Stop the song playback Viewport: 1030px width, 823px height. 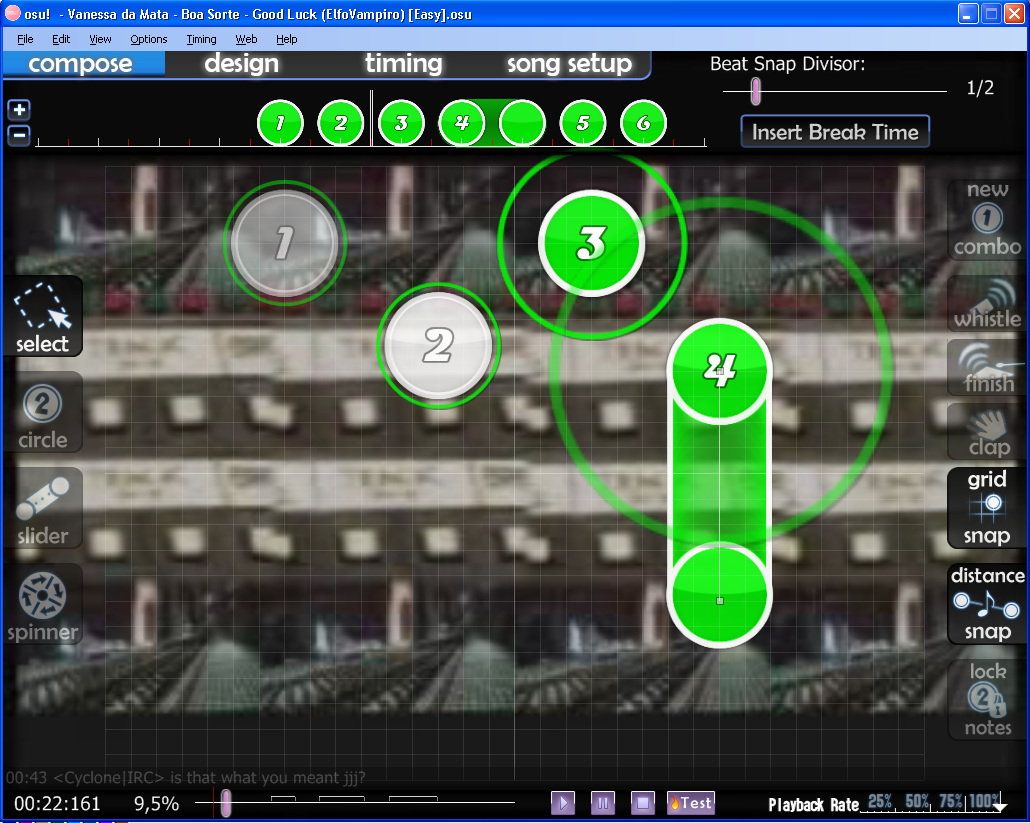[643, 803]
